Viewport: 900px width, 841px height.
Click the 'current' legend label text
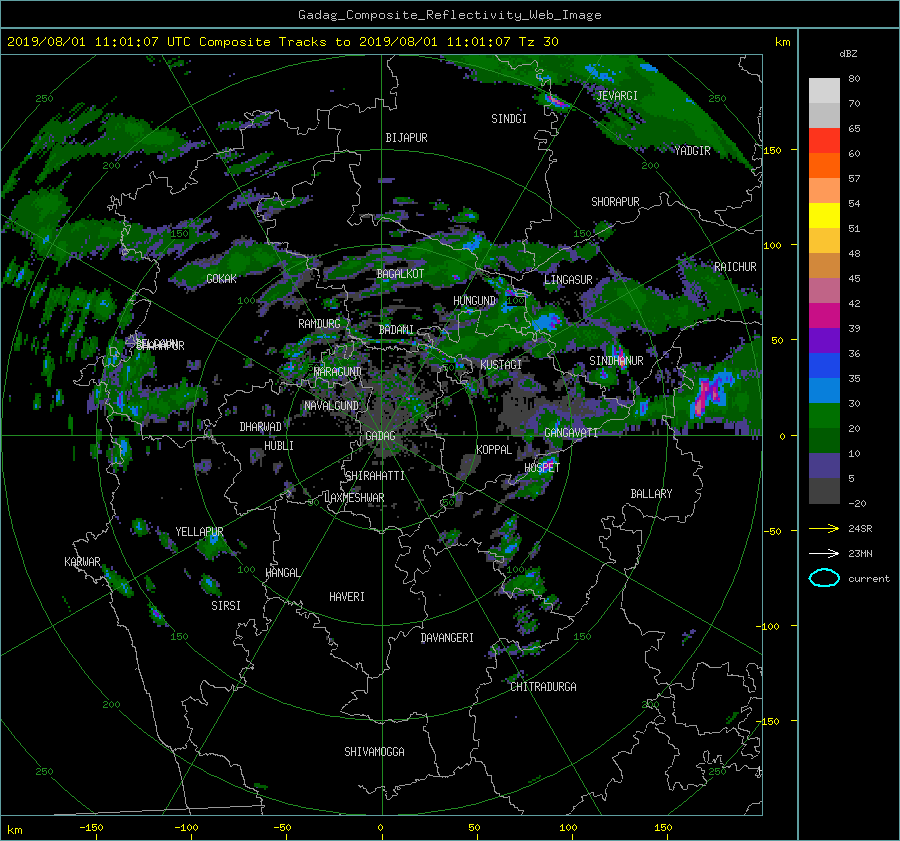click(x=869, y=579)
